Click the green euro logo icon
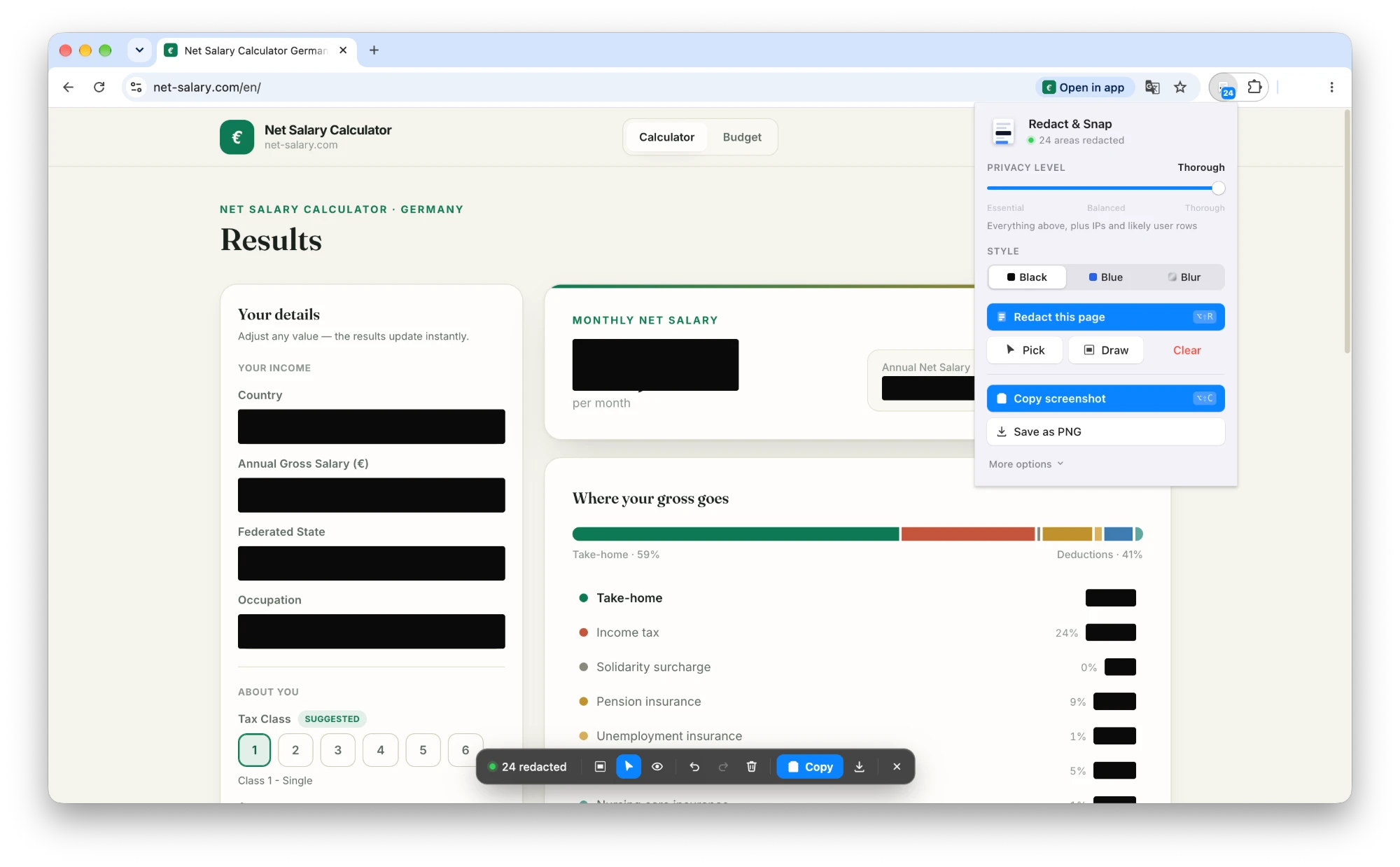Screen dimensions: 1400x867 [x=237, y=137]
